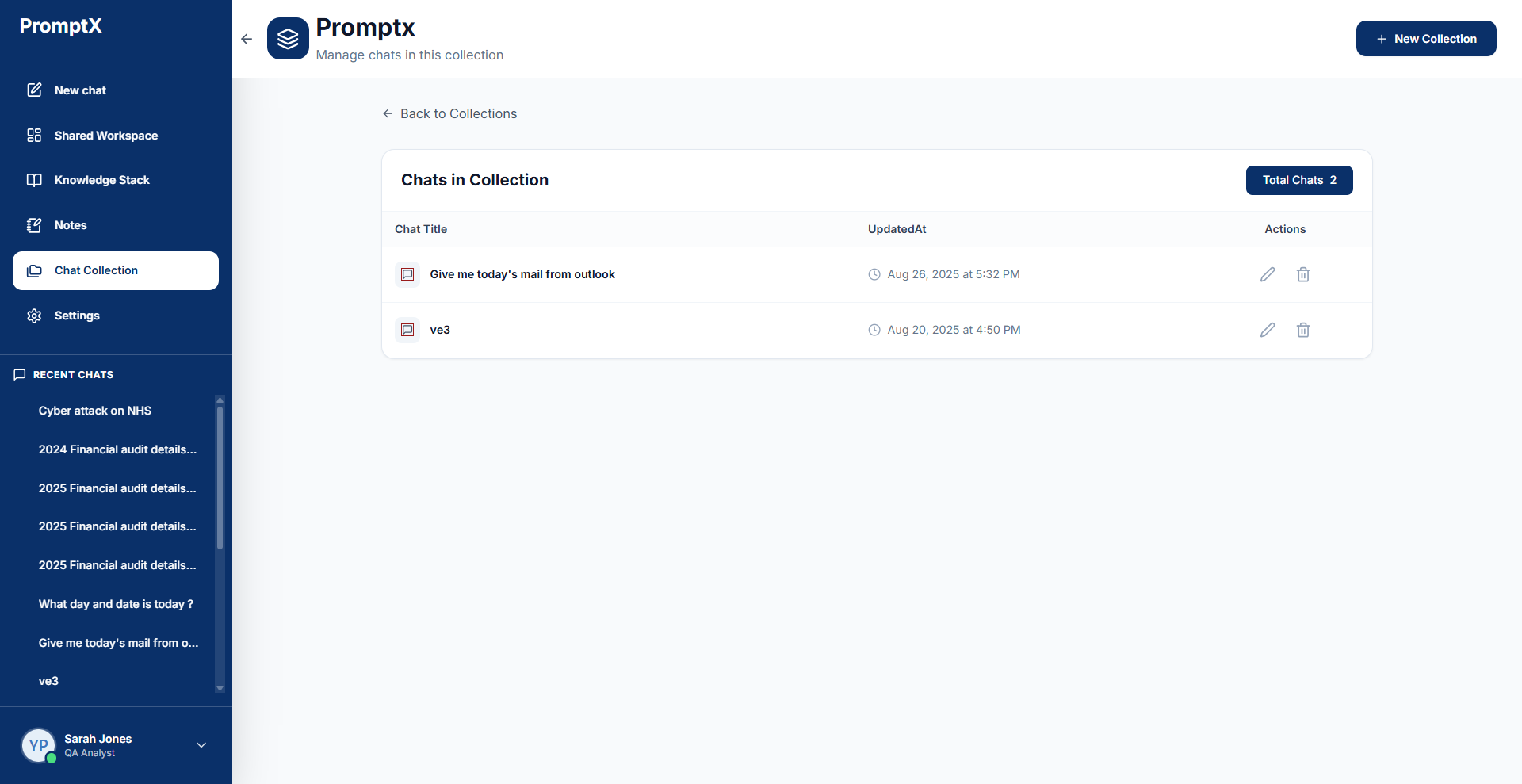Open Notes using its notes icon

coord(34,225)
